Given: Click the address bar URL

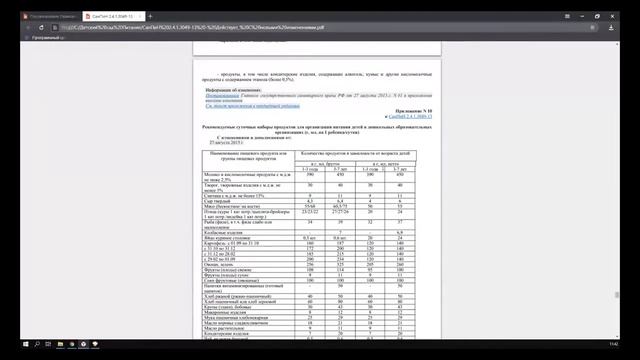Looking at the screenshot, I should pos(192,27).
